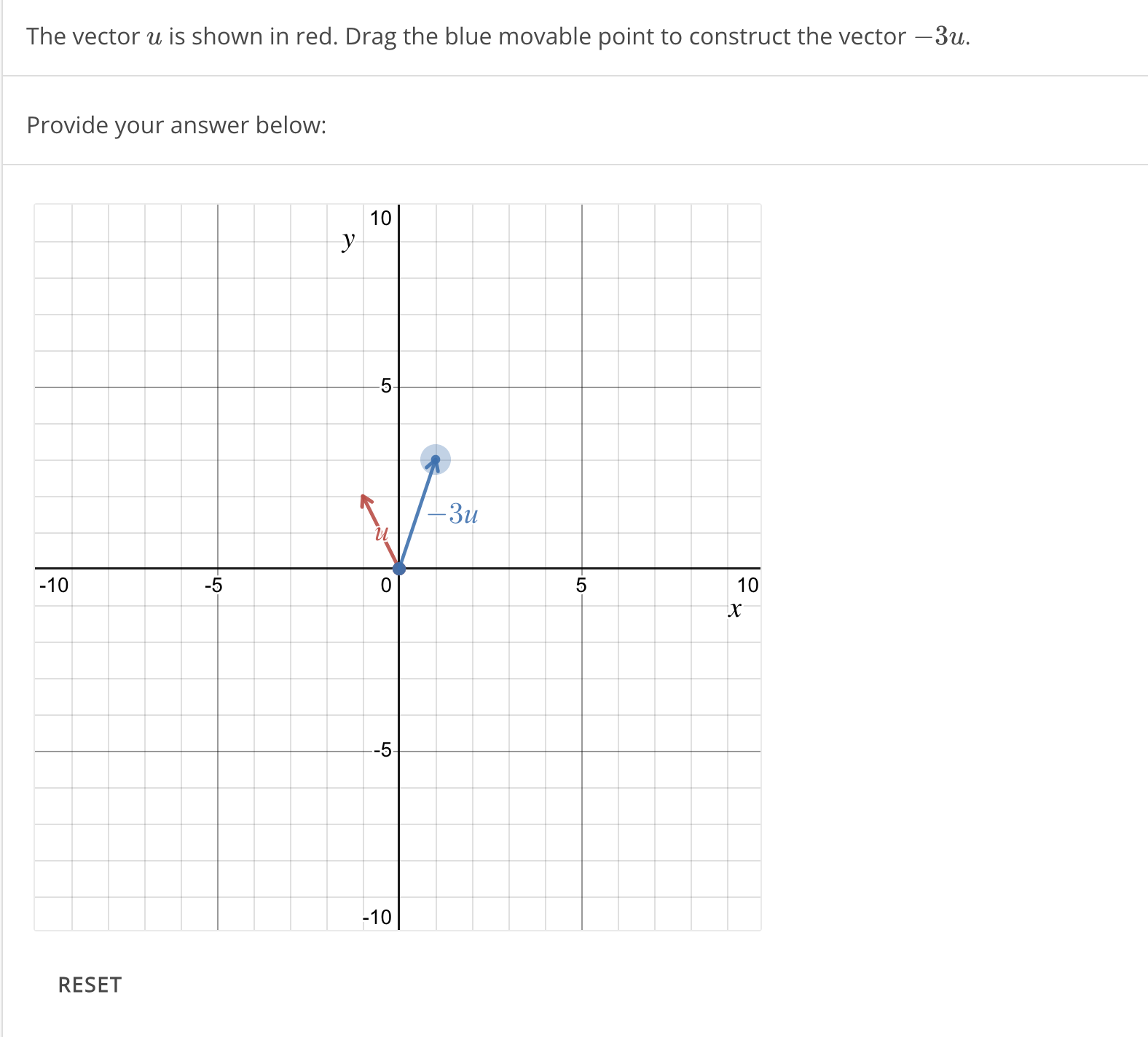This screenshot has height=1037, width=1148.
Task: Click the -10 tick label on the y-axis
Action: 376,918
